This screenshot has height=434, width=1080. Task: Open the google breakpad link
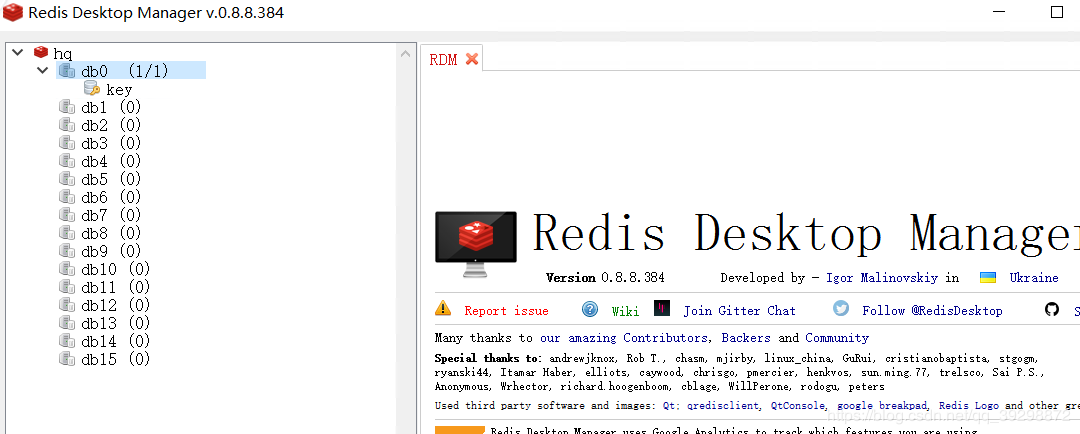point(882,406)
